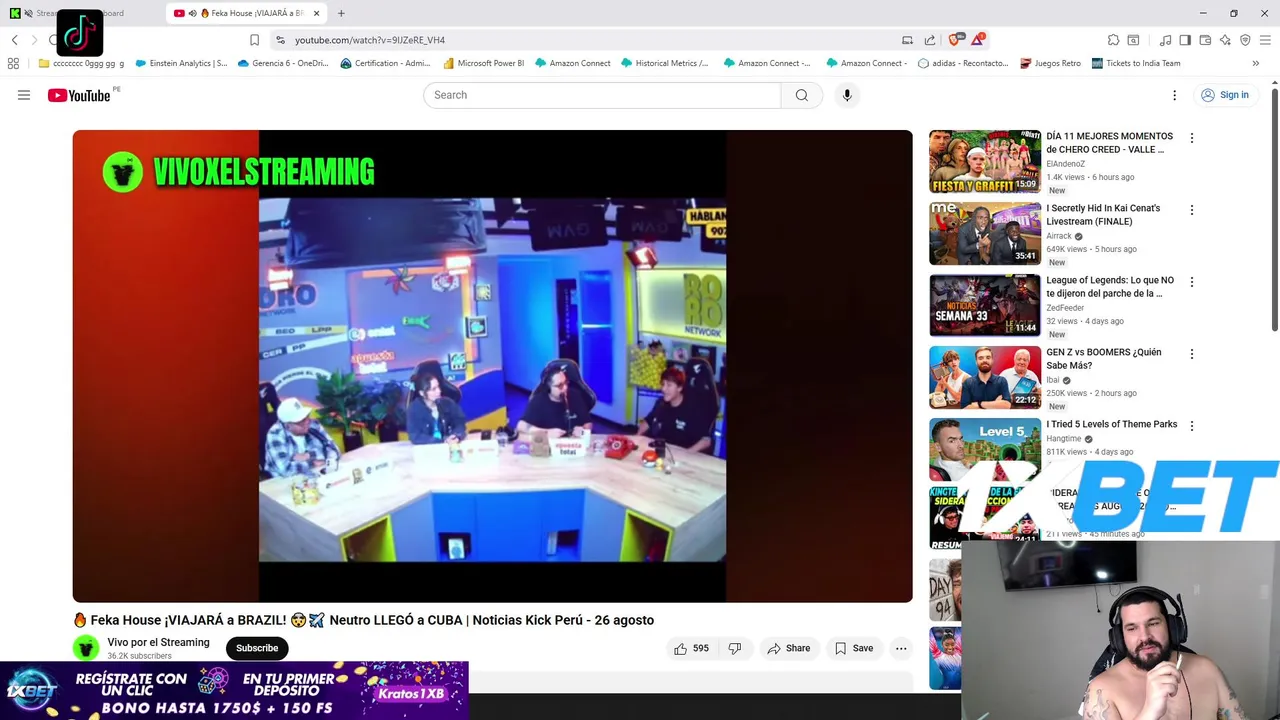The height and width of the screenshot is (720, 1280).
Task: Click the Sign in button
Action: [1225, 95]
